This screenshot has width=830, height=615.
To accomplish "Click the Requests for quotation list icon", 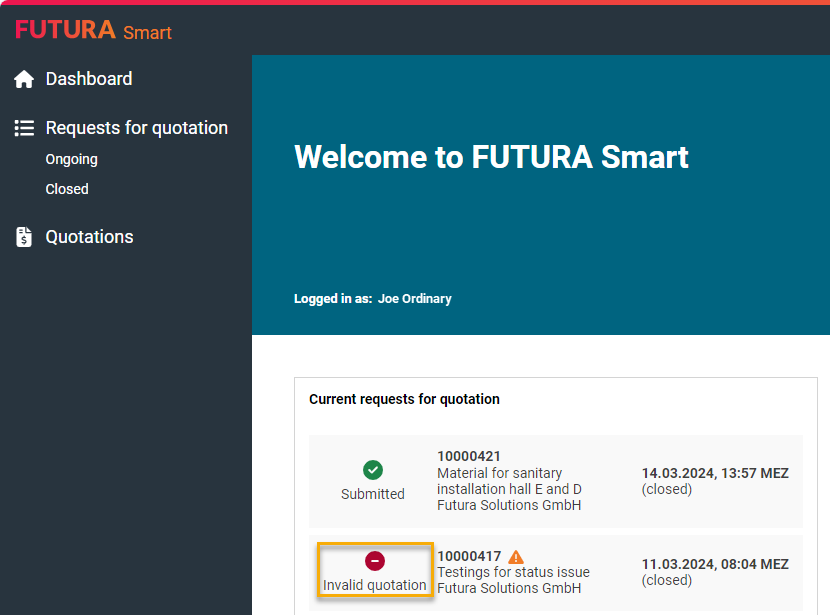I will click(x=24, y=128).
